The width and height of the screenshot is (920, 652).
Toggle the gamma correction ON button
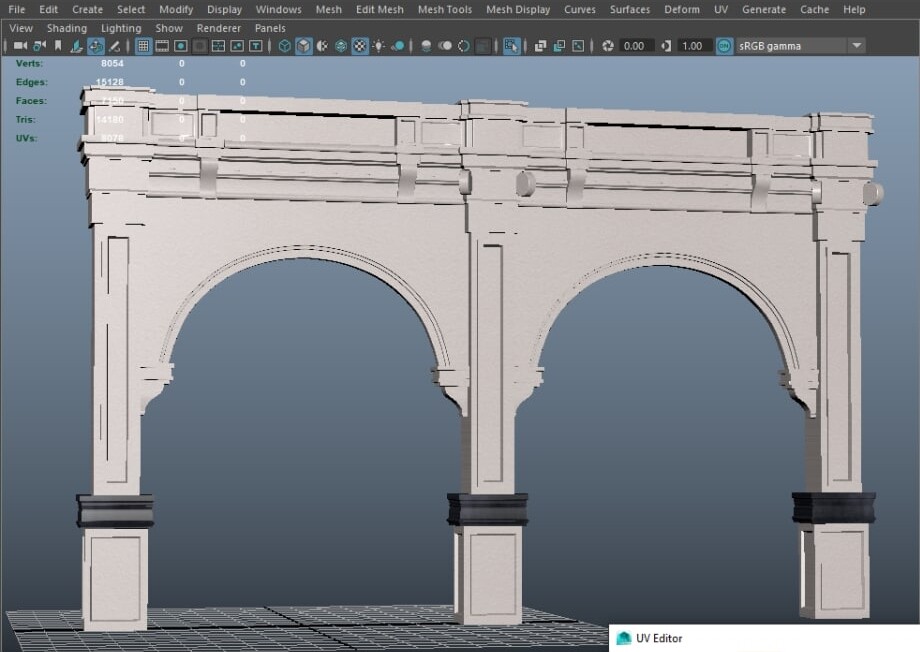click(x=725, y=45)
